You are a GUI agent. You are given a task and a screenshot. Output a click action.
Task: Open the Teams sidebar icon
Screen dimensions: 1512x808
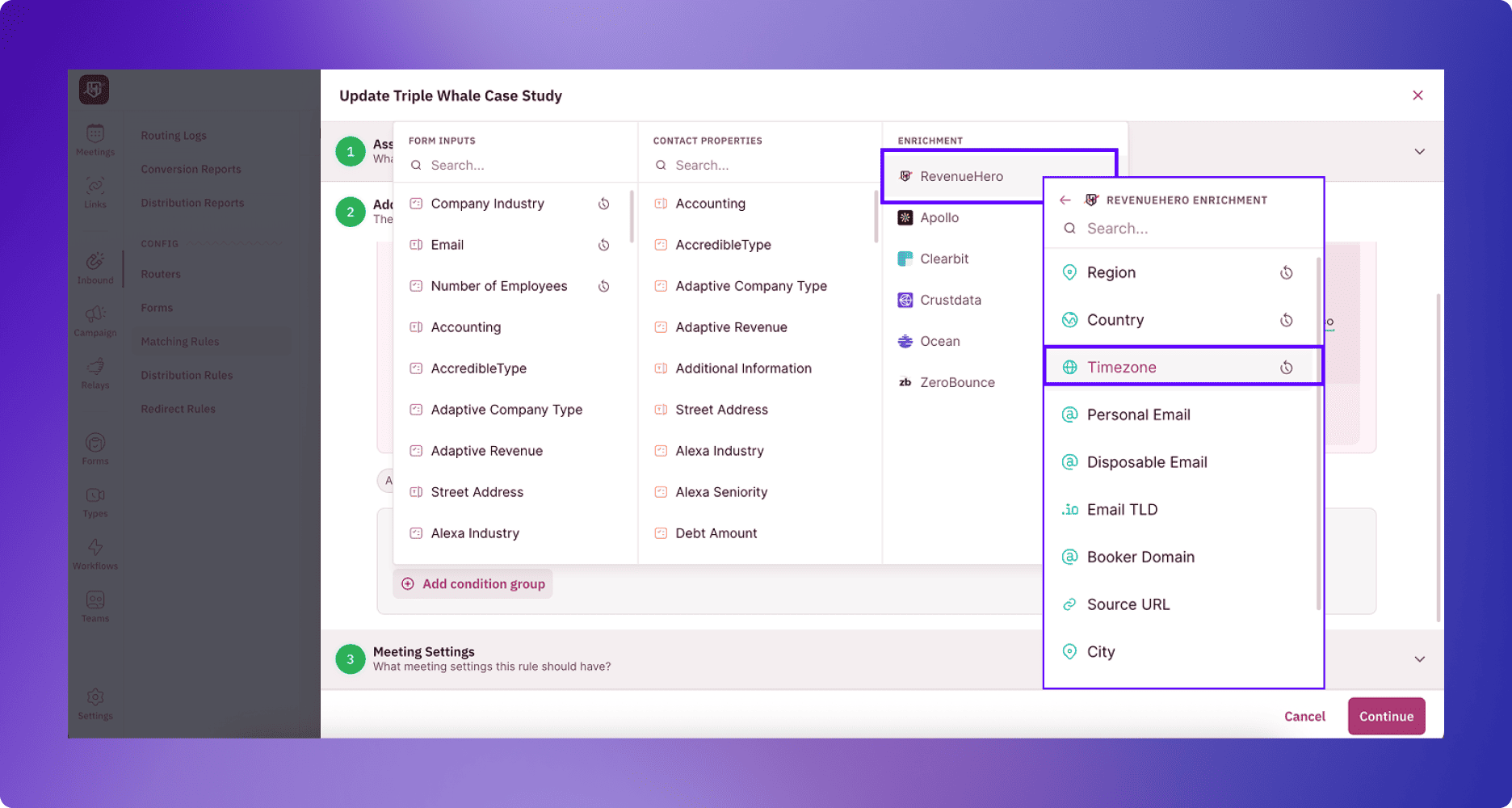tap(95, 607)
